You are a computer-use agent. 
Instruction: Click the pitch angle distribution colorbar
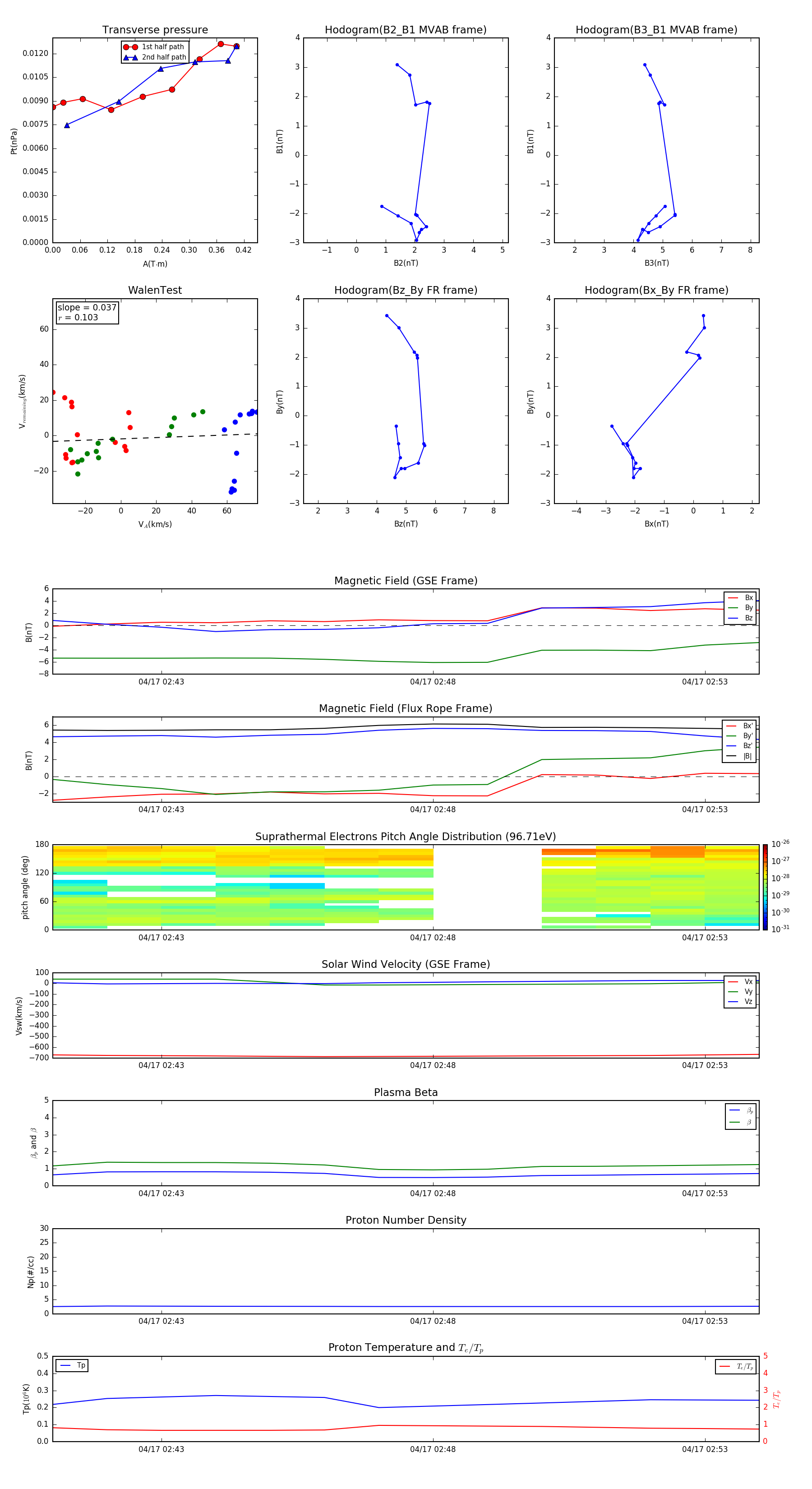765,887
